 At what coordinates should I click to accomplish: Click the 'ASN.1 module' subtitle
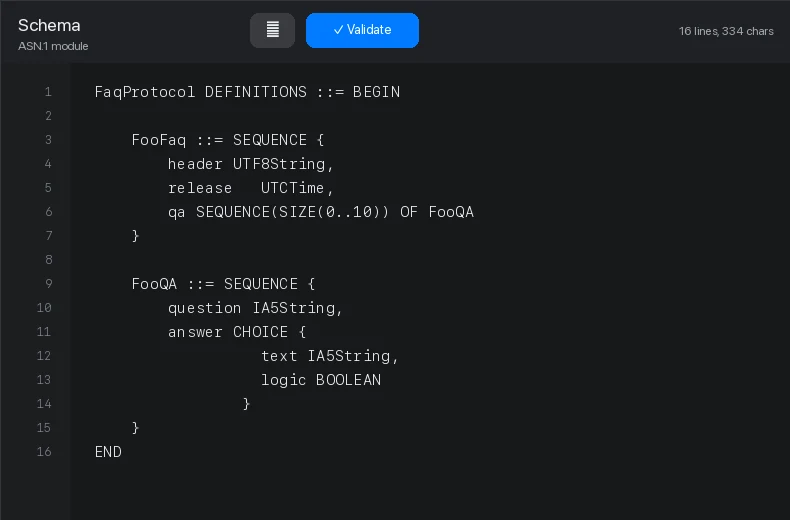53,46
